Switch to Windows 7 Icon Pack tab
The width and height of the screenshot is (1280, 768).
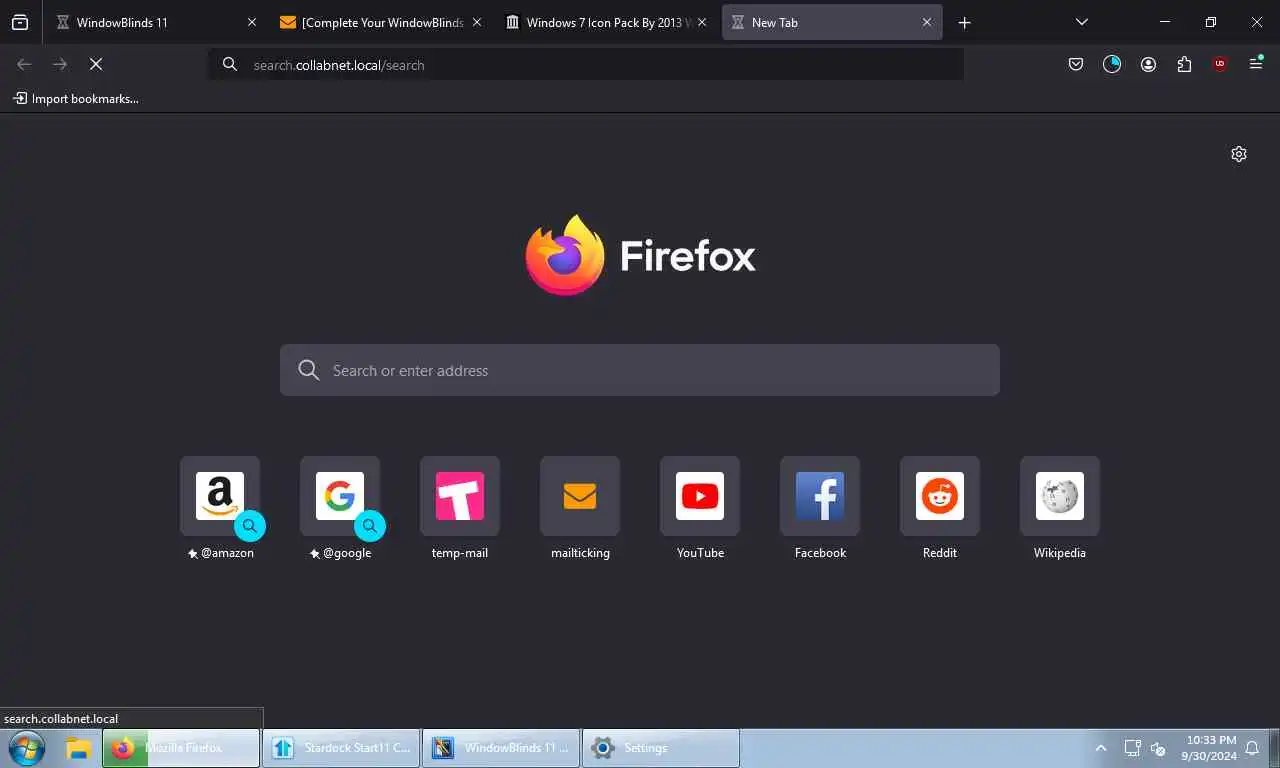coord(607,22)
